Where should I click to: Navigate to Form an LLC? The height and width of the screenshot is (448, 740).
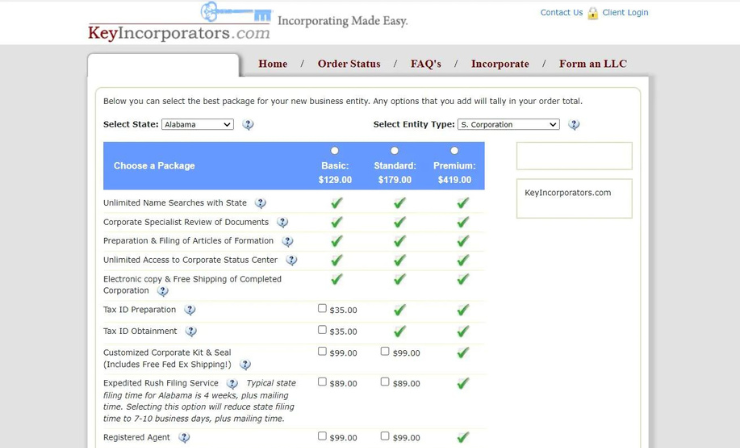click(593, 64)
